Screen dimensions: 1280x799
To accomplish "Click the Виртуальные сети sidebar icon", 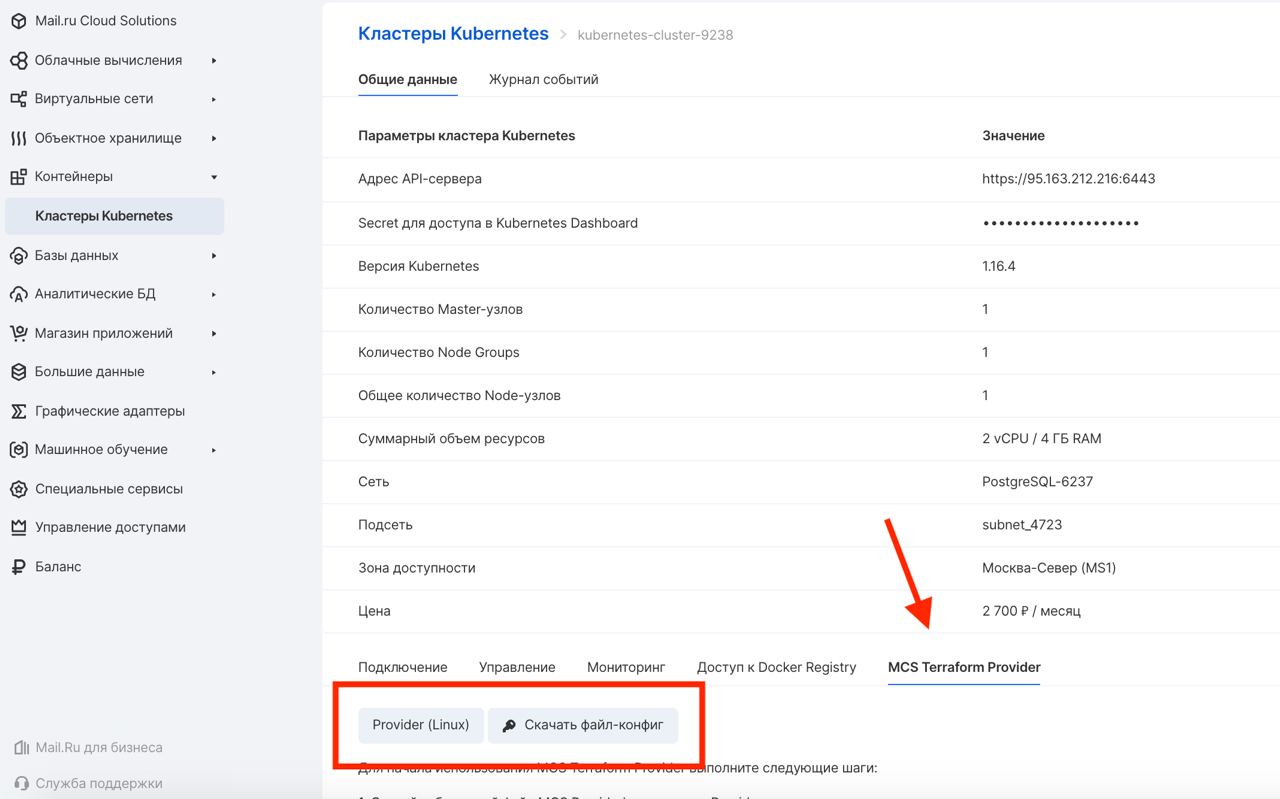I will tap(18, 99).
